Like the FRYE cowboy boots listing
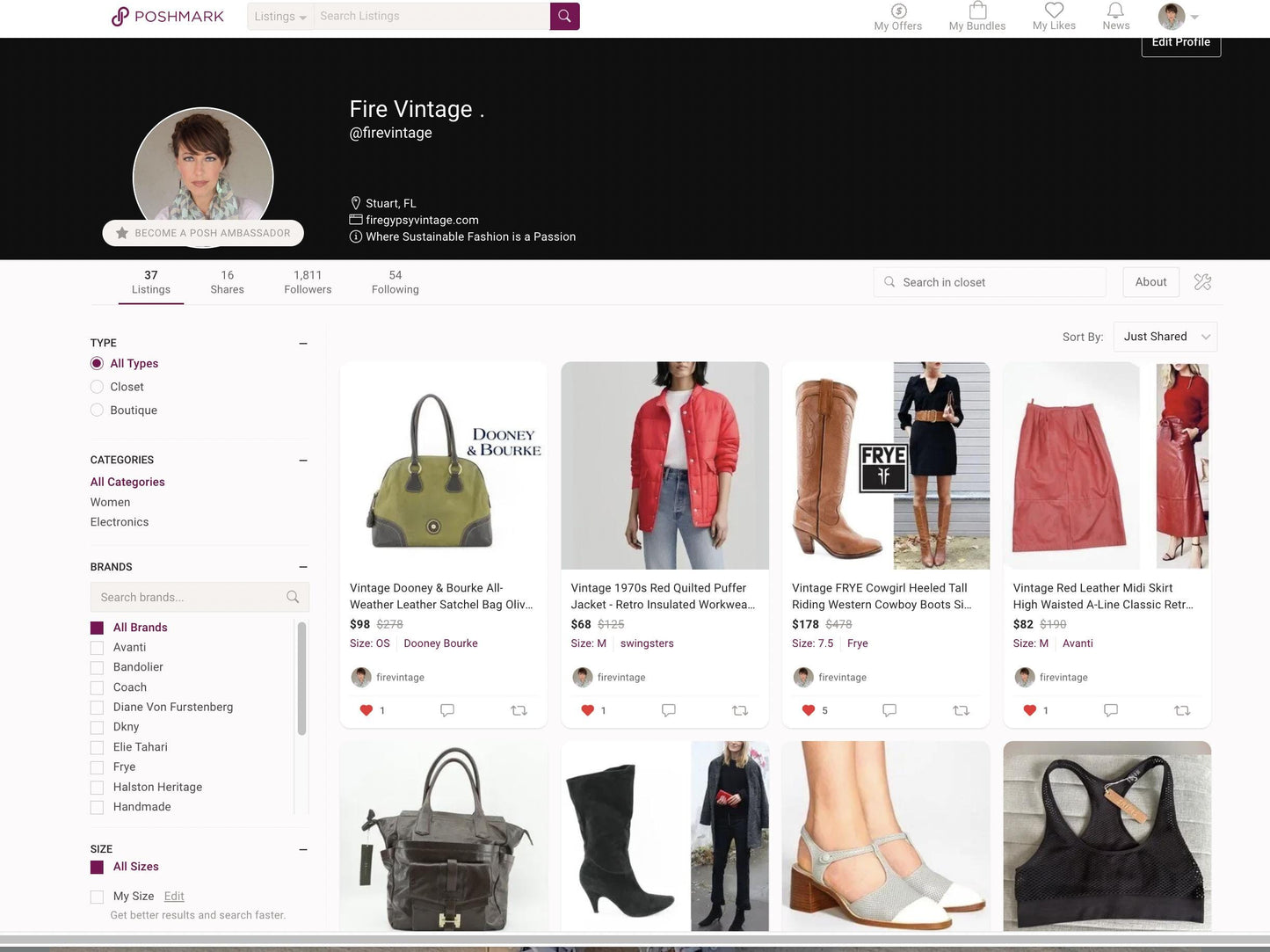 [808, 710]
